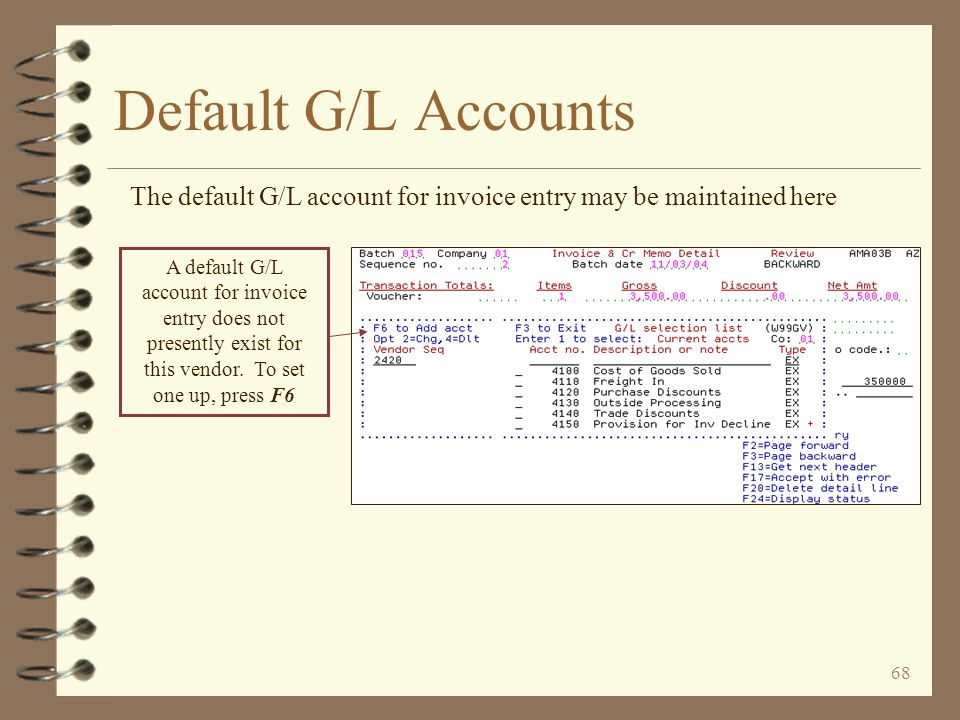960x720 pixels.
Task: Click 'F24=Display status' key label
Action: [x=806, y=499]
